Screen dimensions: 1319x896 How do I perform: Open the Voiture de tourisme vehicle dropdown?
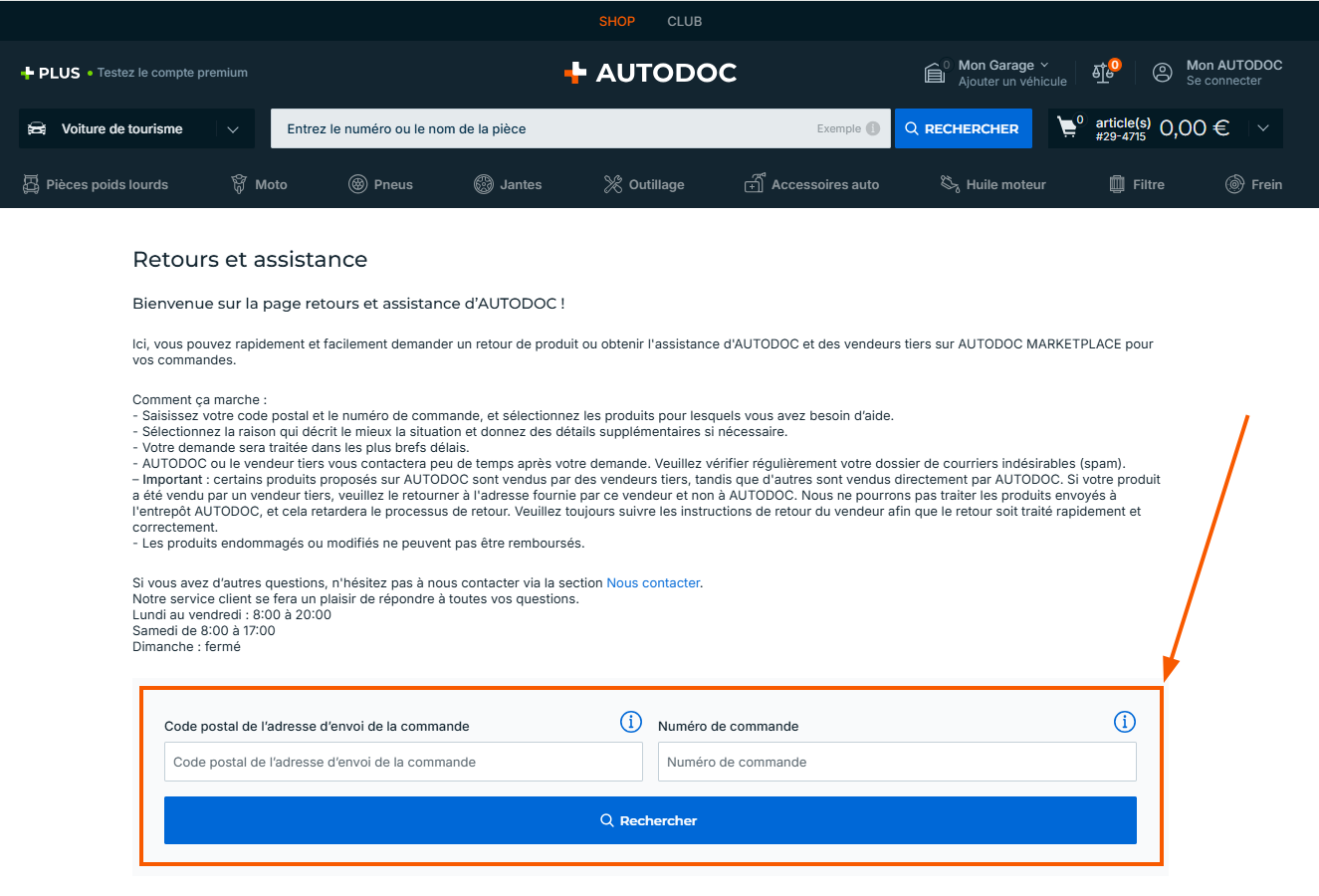coord(136,128)
